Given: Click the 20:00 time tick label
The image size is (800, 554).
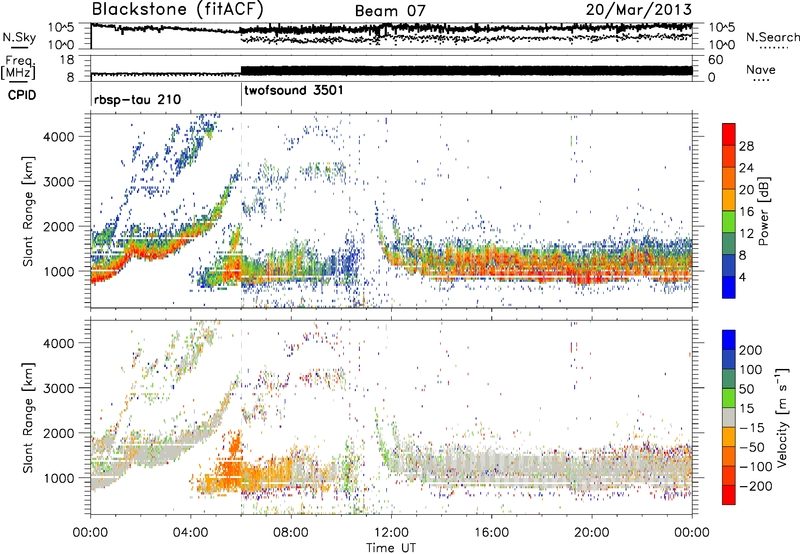Looking at the screenshot, I should (x=592, y=533).
